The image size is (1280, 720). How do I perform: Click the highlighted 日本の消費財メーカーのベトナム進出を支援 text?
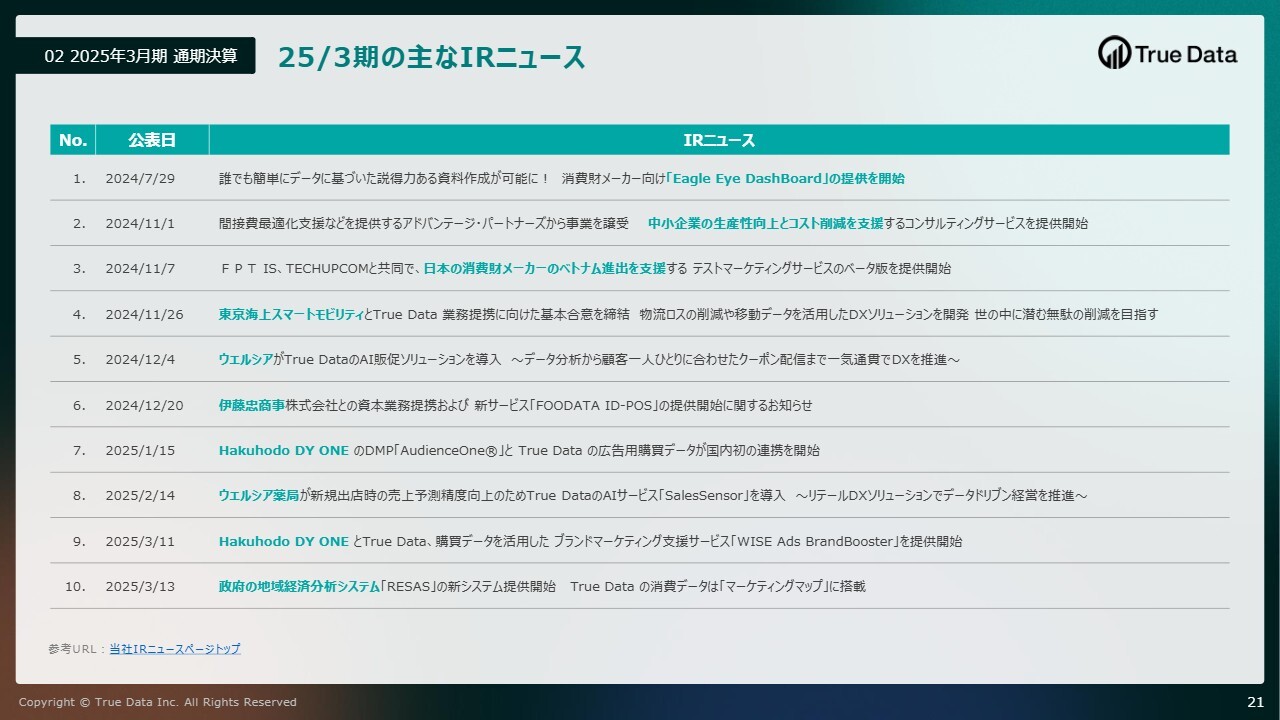[544, 269]
